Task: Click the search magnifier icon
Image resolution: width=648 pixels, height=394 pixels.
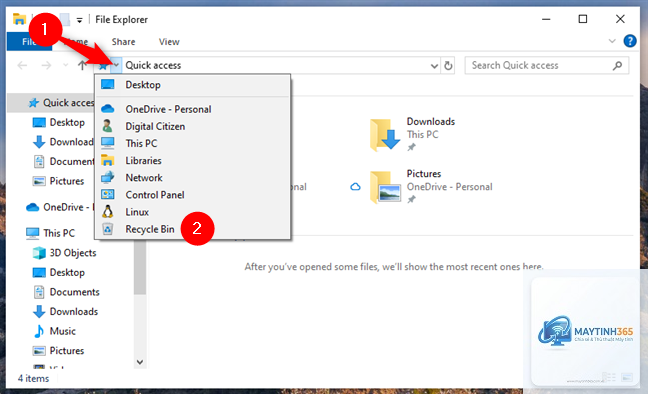Action: [617, 65]
